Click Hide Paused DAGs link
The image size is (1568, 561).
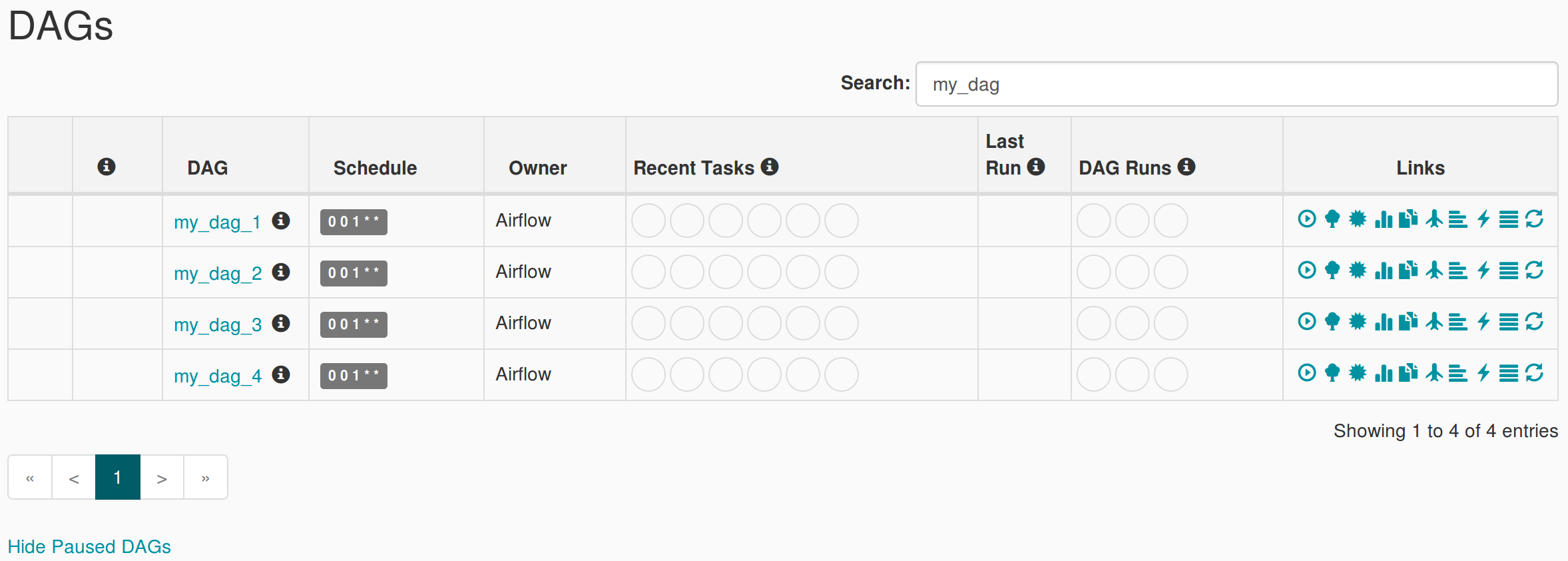point(89,546)
